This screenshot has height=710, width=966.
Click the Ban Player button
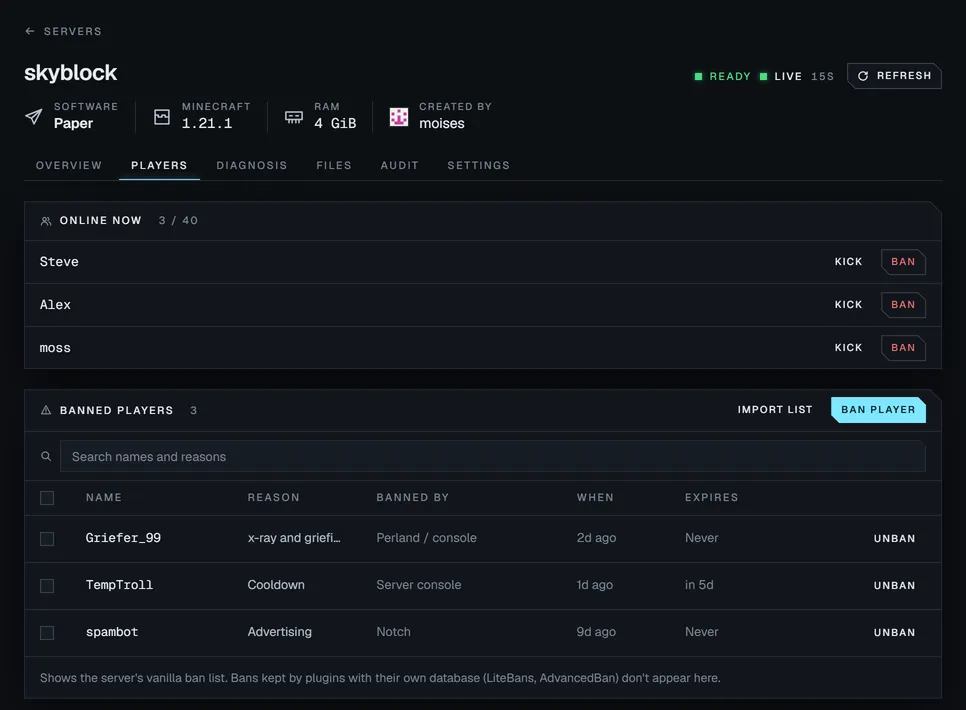(x=879, y=410)
